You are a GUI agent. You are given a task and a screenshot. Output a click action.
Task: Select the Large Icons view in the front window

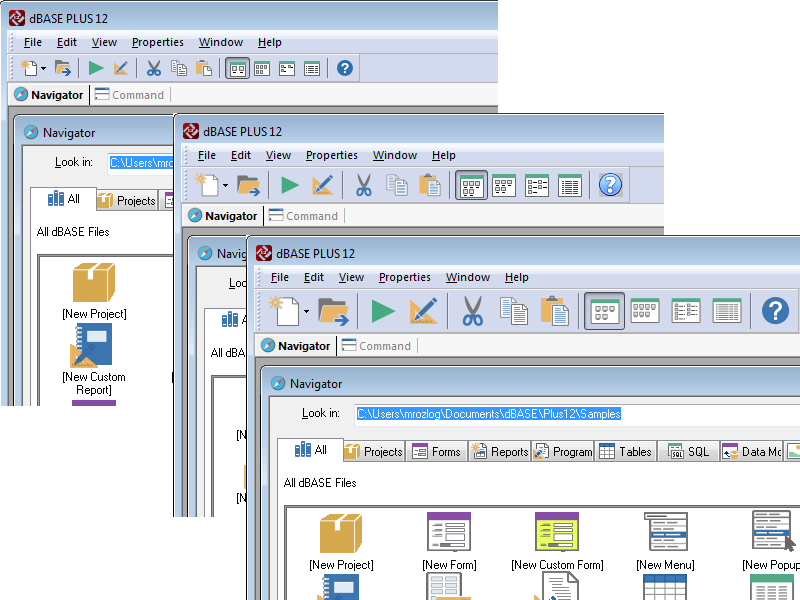605,311
